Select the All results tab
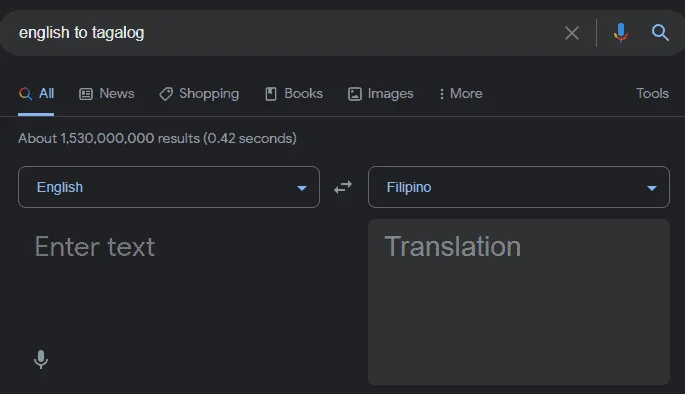The image size is (685, 394). pos(36,93)
